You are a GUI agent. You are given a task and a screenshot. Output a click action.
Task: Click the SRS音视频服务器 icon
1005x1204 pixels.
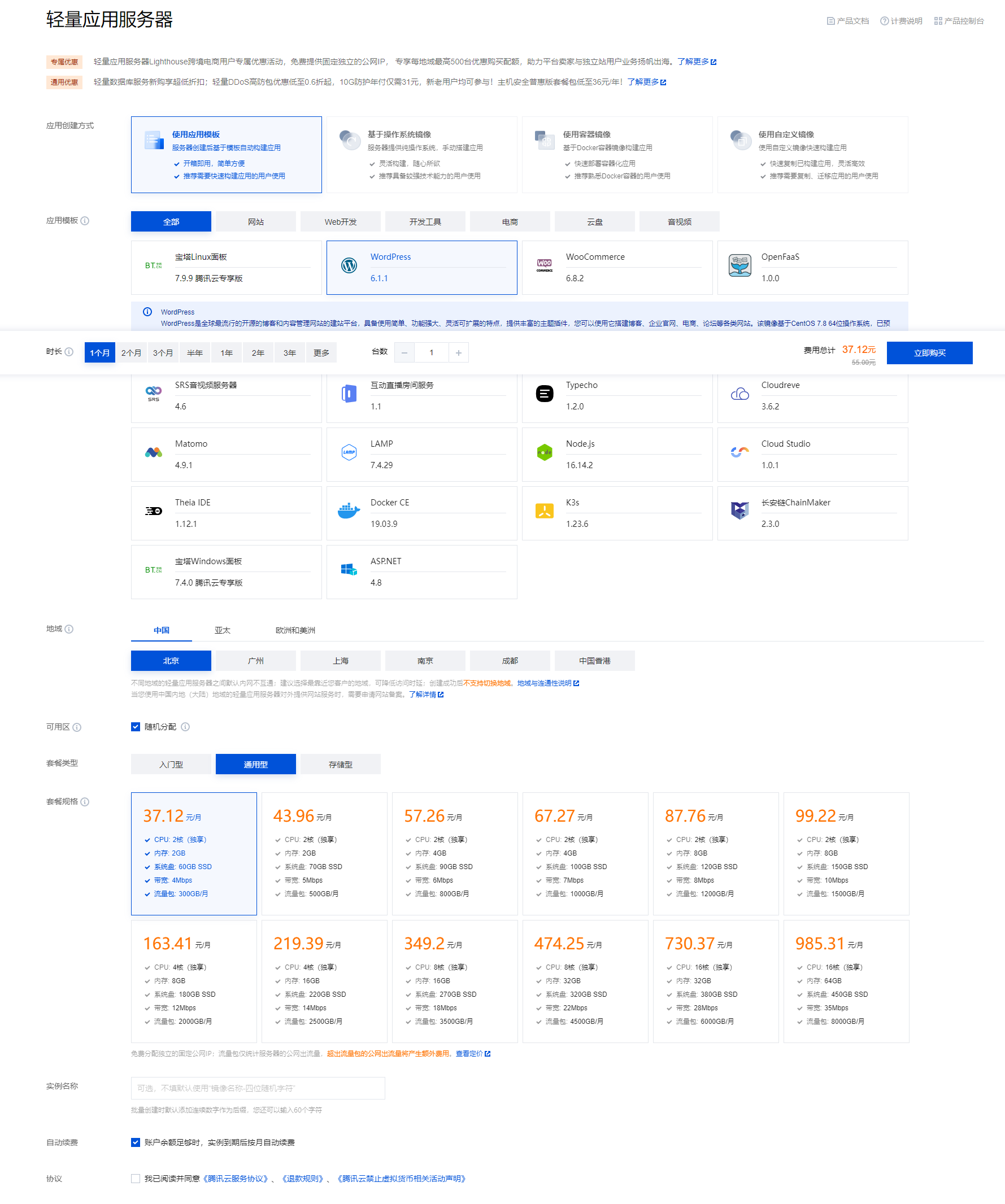pyautogui.click(x=153, y=393)
